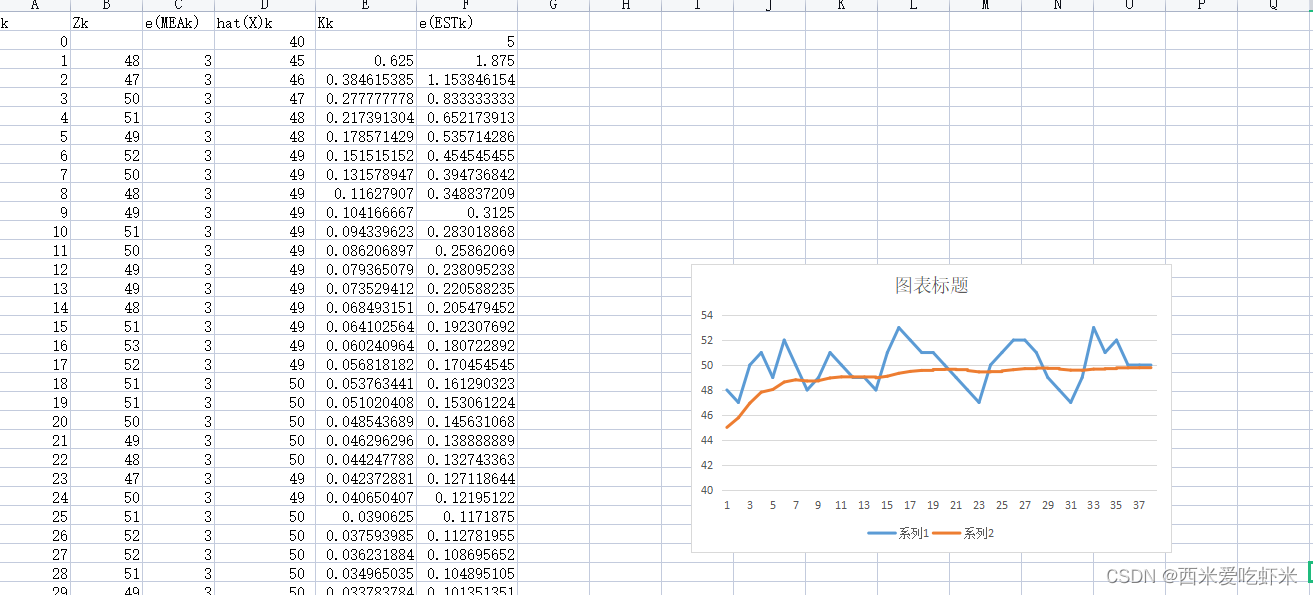
Task: Select cell containing 0.060240964
Action: (x=366, y=345)
